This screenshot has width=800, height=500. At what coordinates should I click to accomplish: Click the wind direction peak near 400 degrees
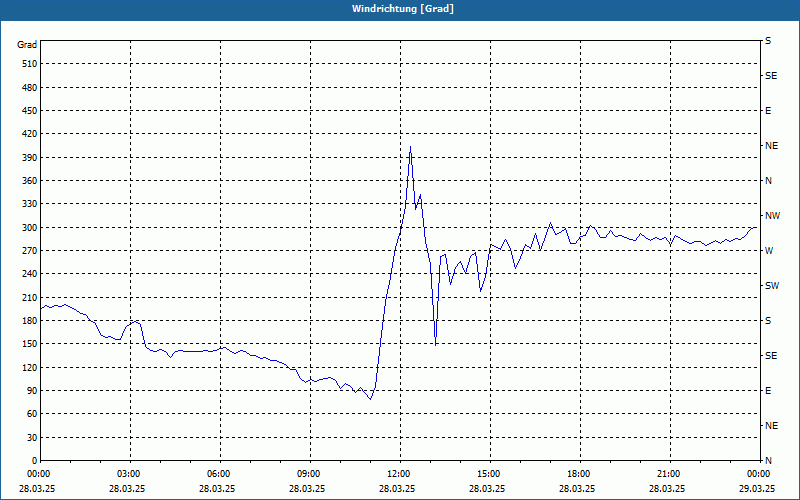[x=410, y=147]
